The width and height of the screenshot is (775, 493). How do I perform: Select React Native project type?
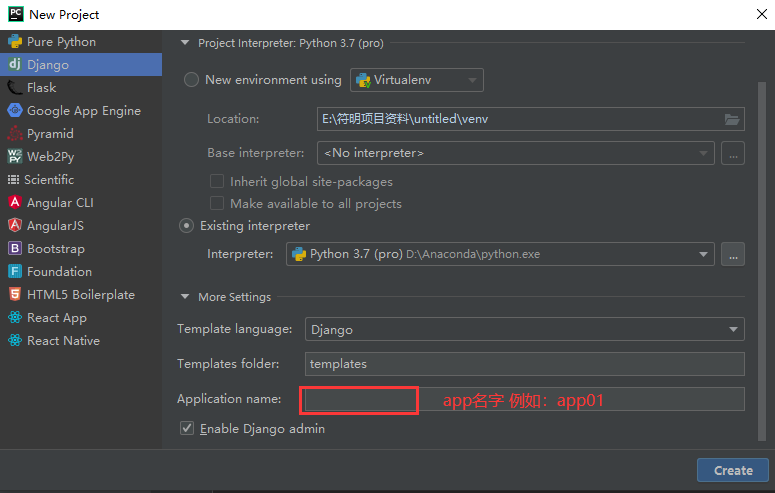coord(81,340)
